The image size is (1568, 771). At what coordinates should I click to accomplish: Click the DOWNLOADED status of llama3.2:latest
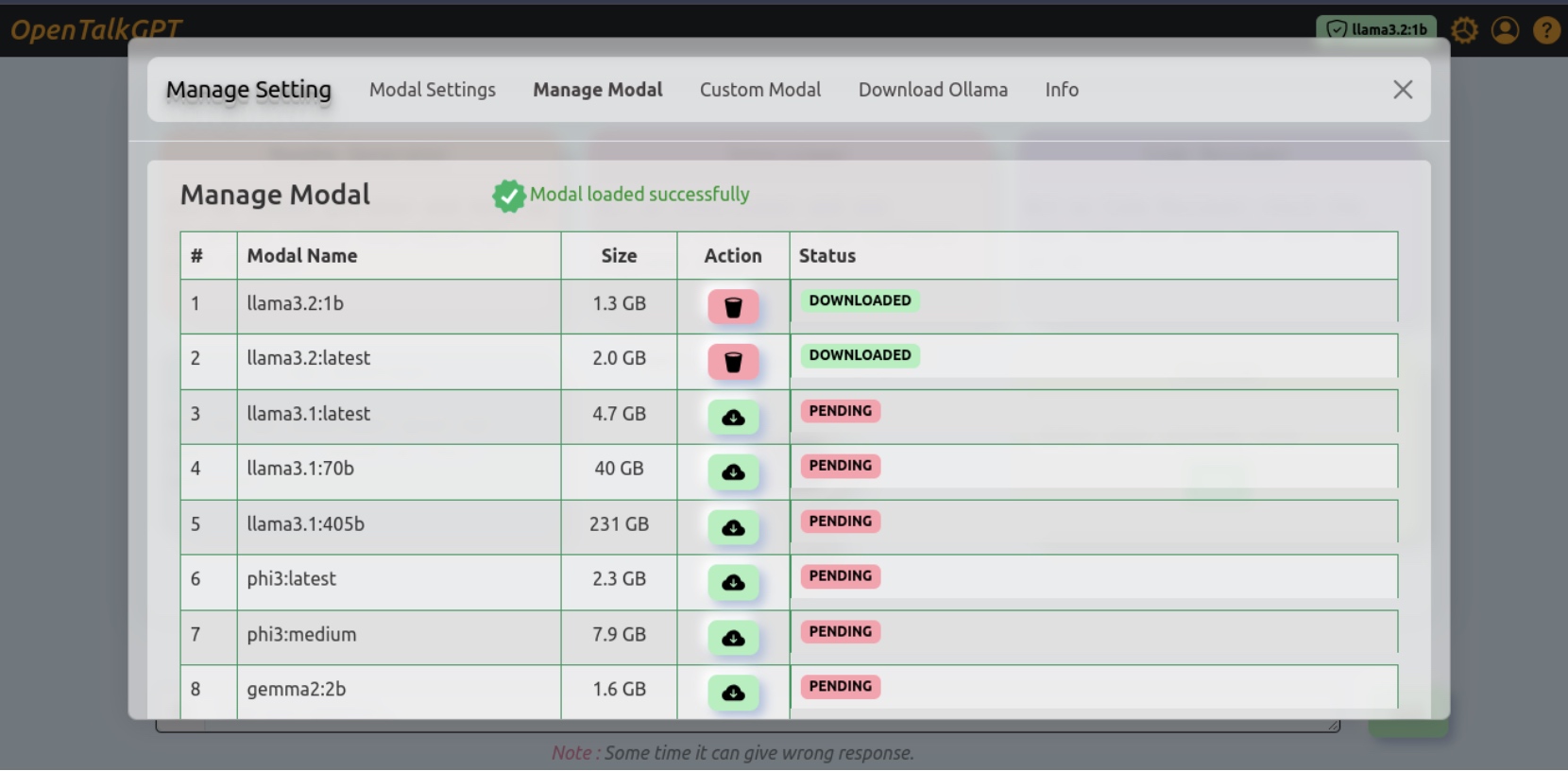860,355
